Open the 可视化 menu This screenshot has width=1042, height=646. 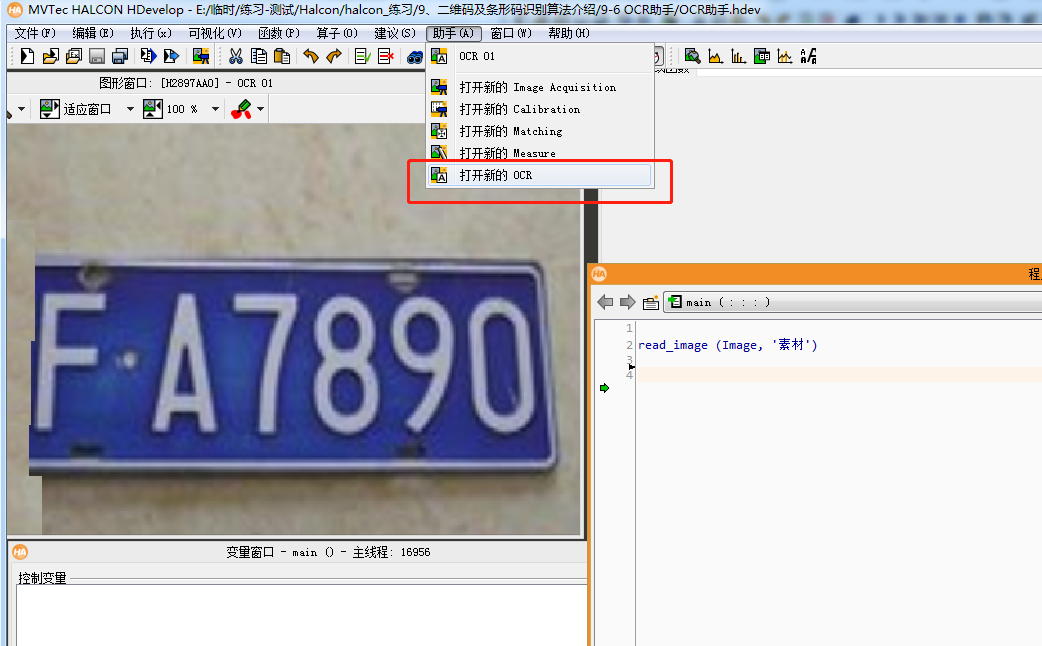(x=213, y=32)
